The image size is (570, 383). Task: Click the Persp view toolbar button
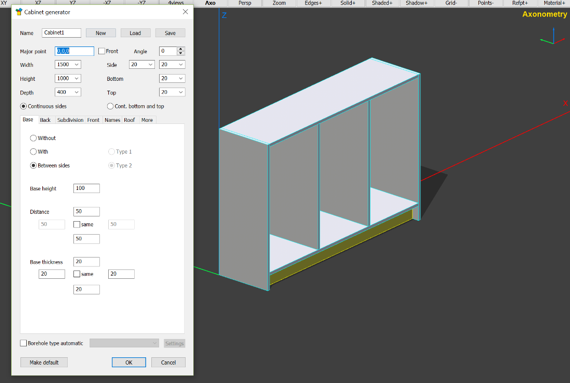pos(245,3)
